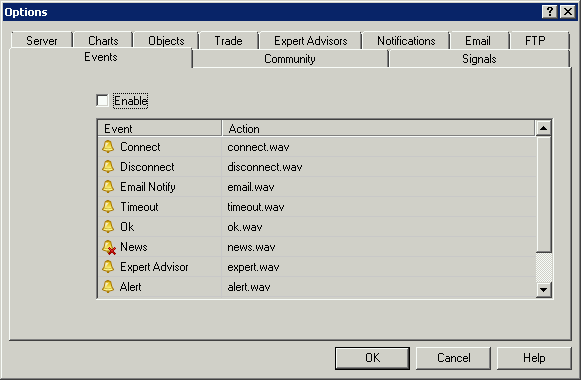Switch to the Community tab
The width and height of the screenshot is (581, 380).
(290, 59)
